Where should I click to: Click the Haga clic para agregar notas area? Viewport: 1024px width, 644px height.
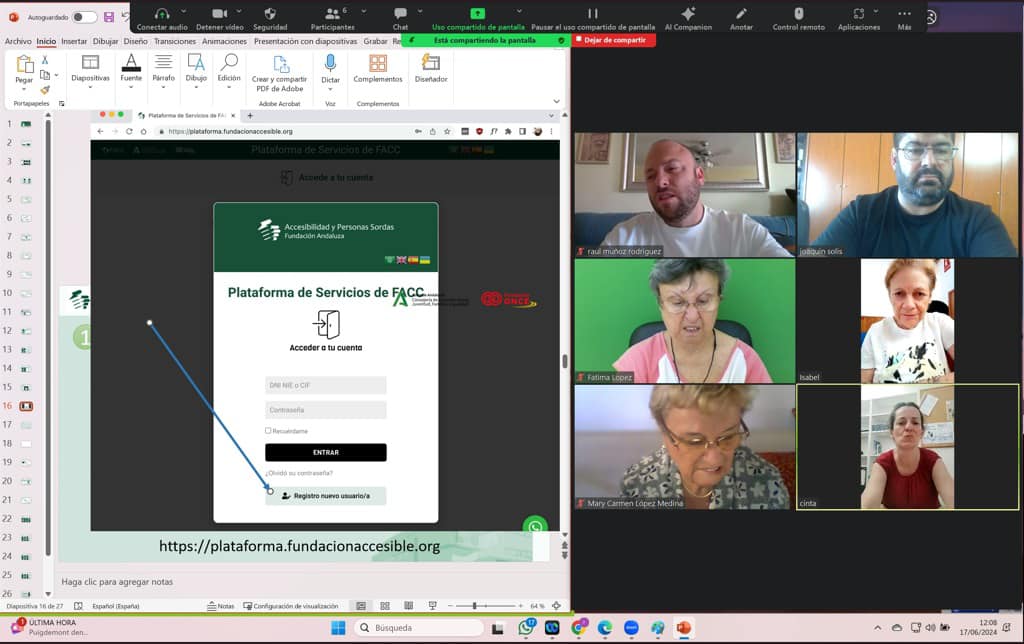pyautogui.click(x=118, y=581)
